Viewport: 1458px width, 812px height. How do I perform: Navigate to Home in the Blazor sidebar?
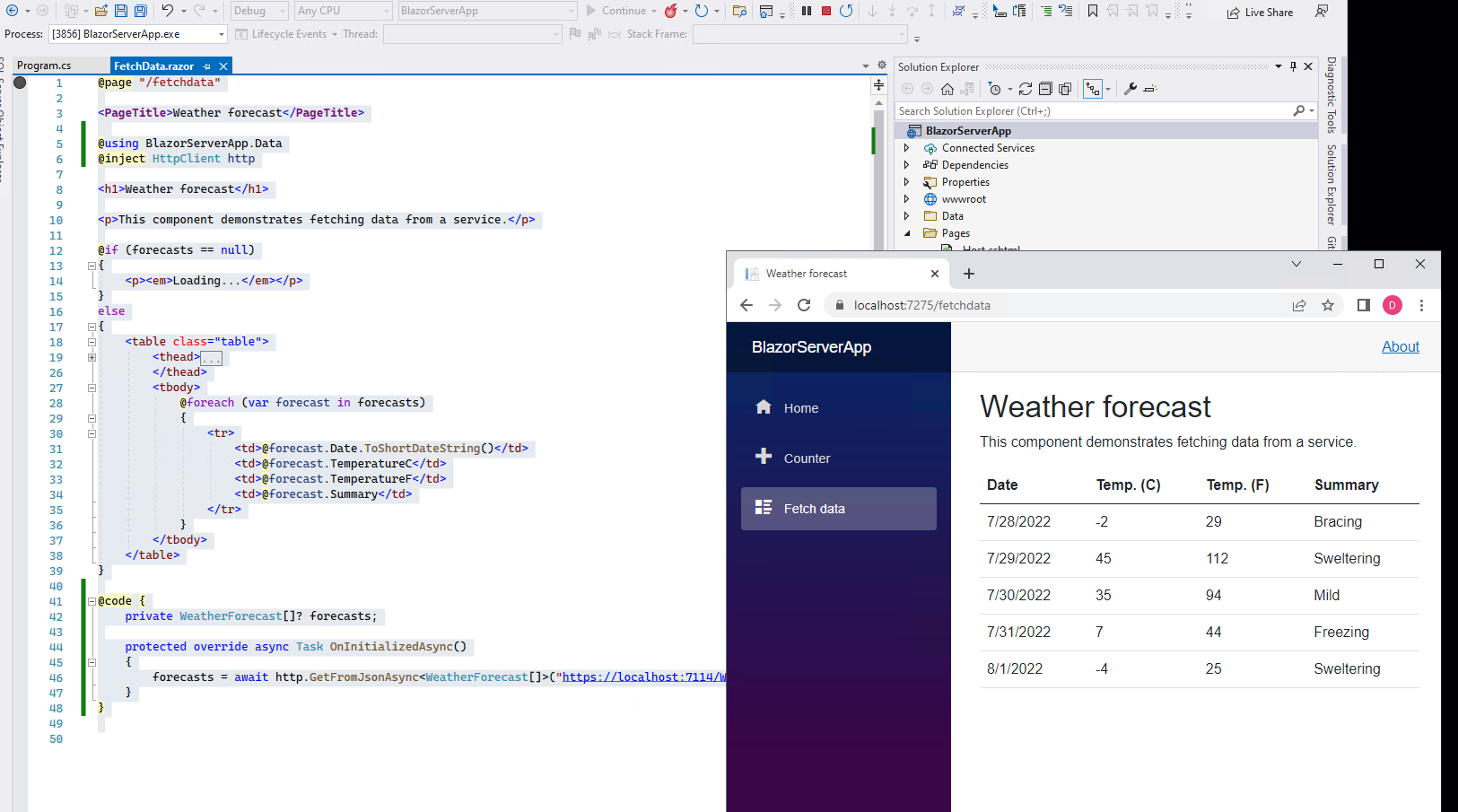click(839, 408)
